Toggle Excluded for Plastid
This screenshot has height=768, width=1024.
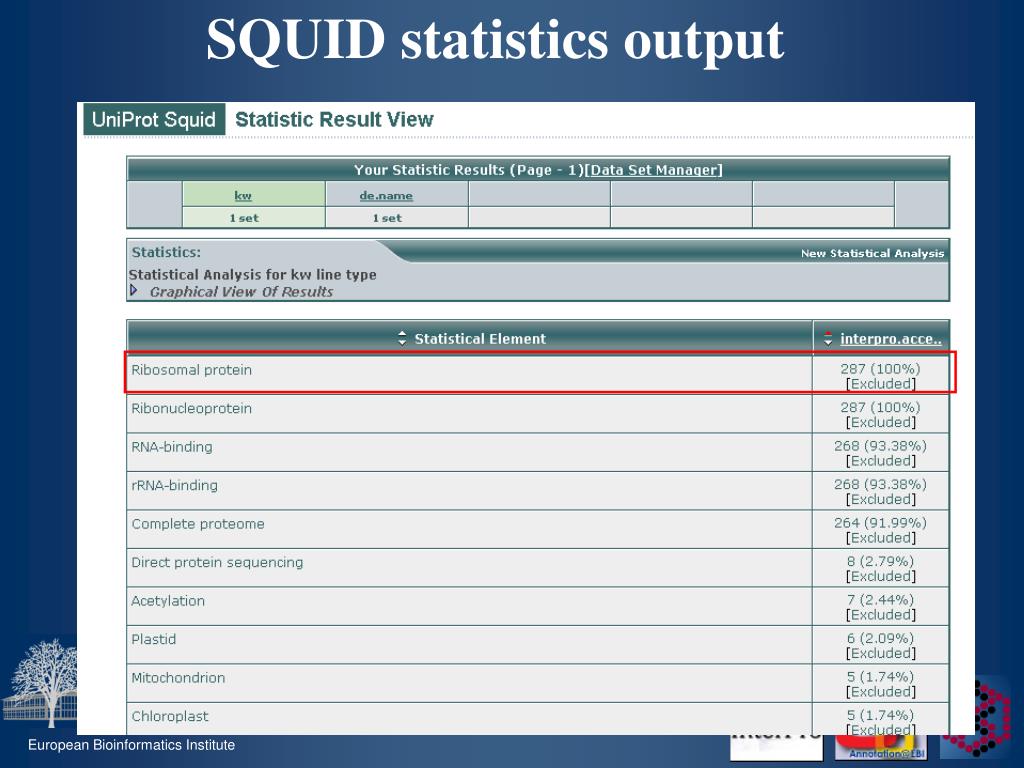(881, 654)
